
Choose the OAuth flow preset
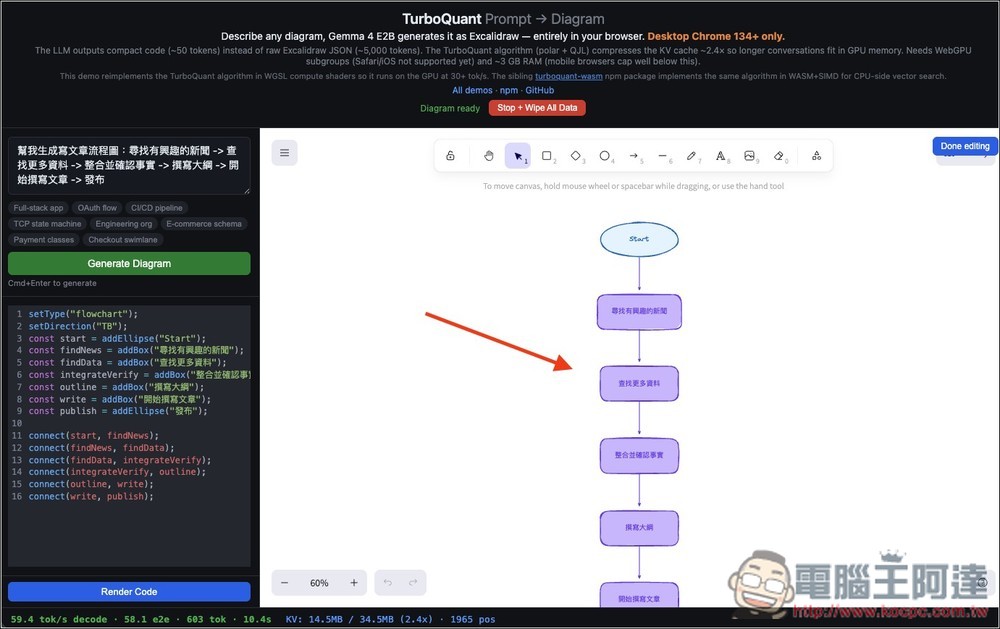tap(97, 208)
